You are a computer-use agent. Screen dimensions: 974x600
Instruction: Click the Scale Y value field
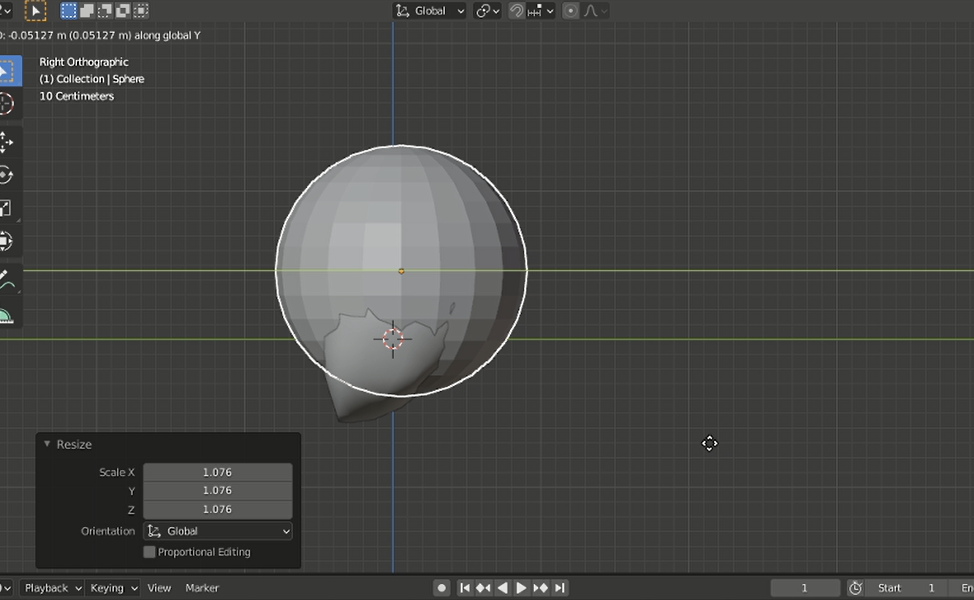(x=217, y=491)
